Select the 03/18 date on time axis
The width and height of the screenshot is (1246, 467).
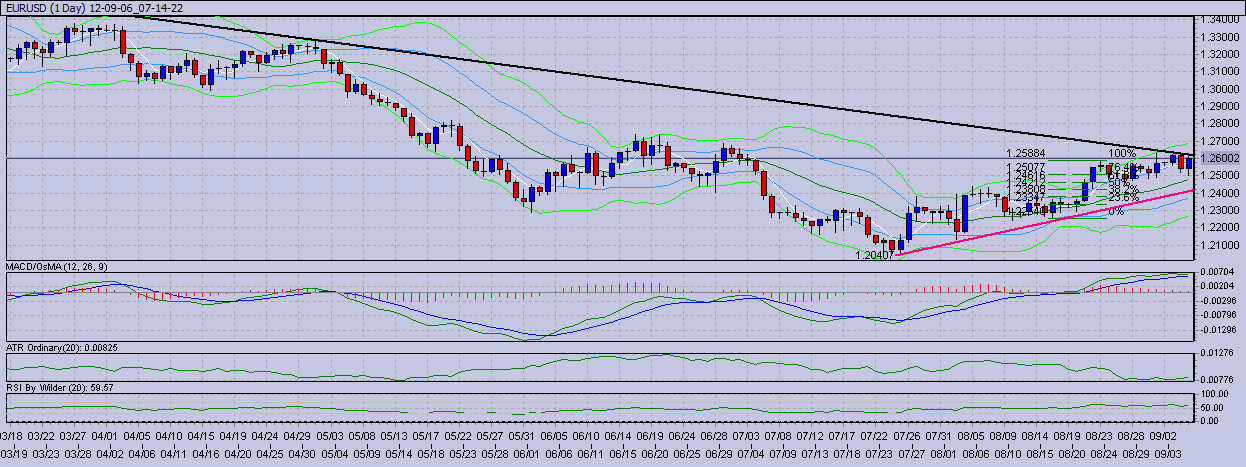pos(13,436)
